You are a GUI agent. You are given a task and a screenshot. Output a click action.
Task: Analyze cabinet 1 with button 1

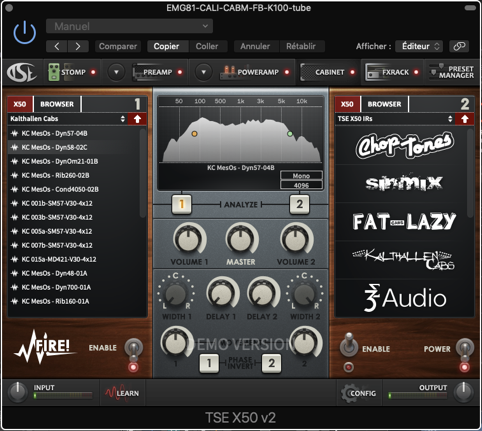coord(182,204)
